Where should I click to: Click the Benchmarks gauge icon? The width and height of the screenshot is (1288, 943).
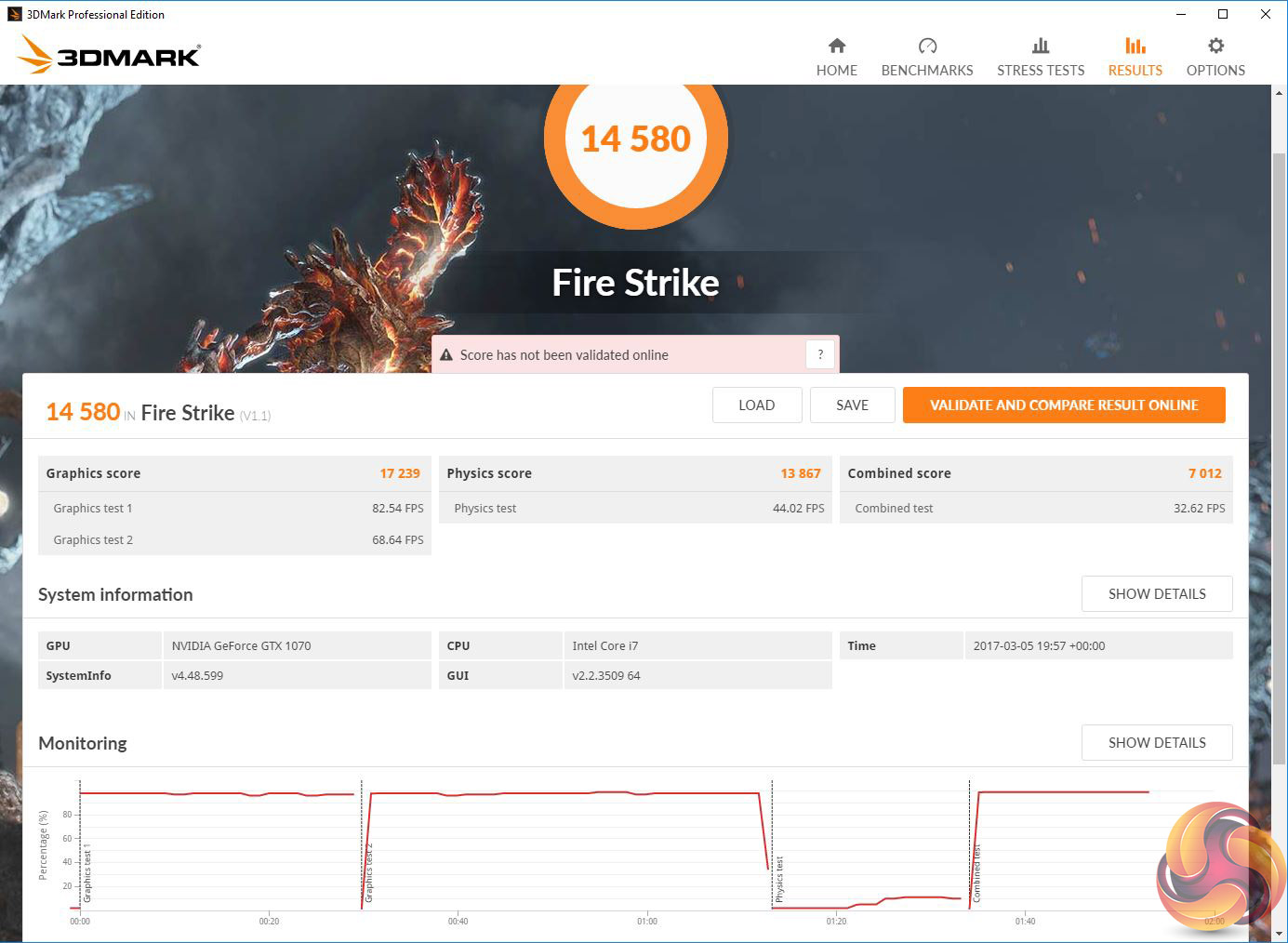coord(927,46)
